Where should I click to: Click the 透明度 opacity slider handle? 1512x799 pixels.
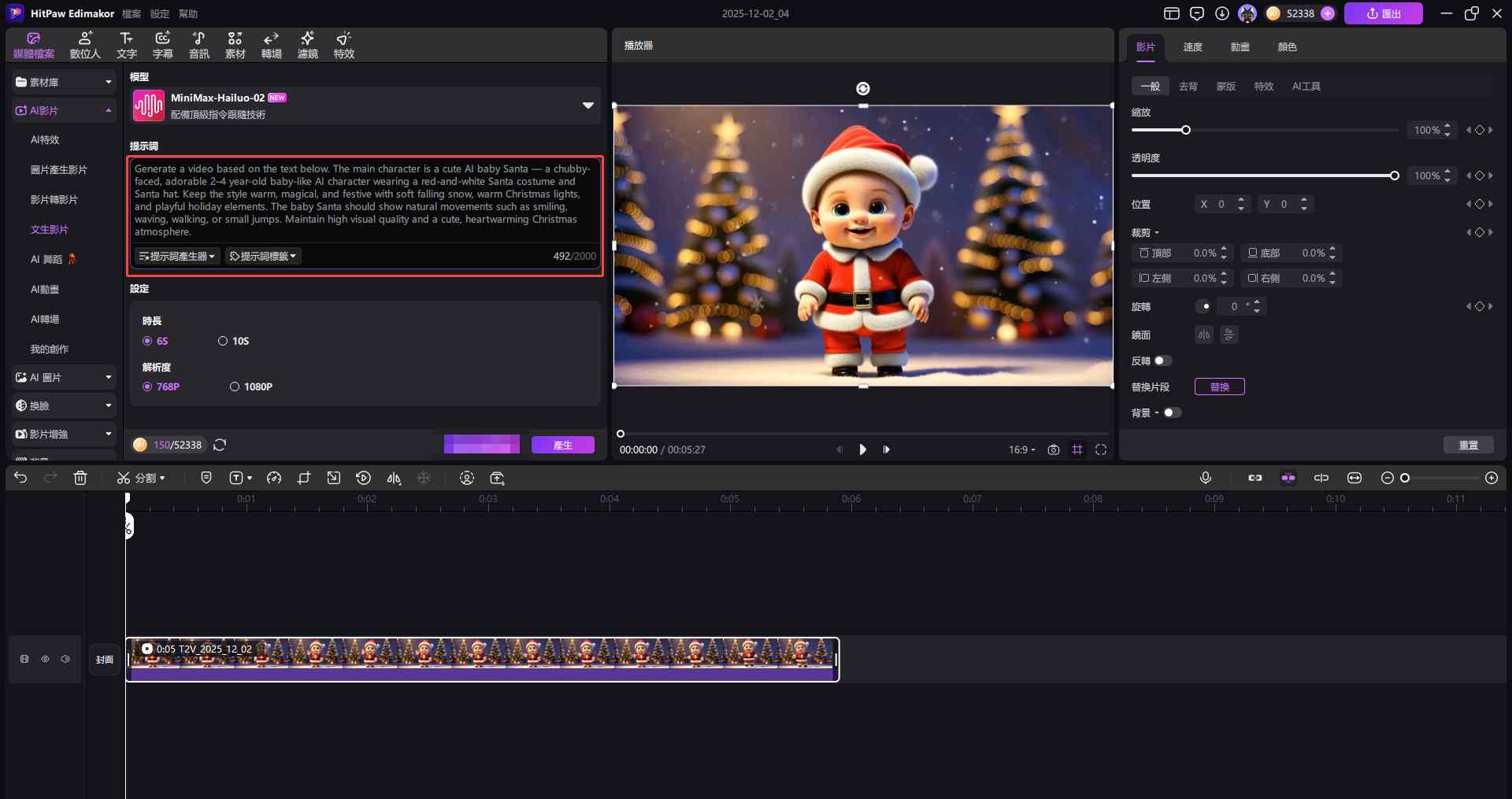[x=1394, y=176]
